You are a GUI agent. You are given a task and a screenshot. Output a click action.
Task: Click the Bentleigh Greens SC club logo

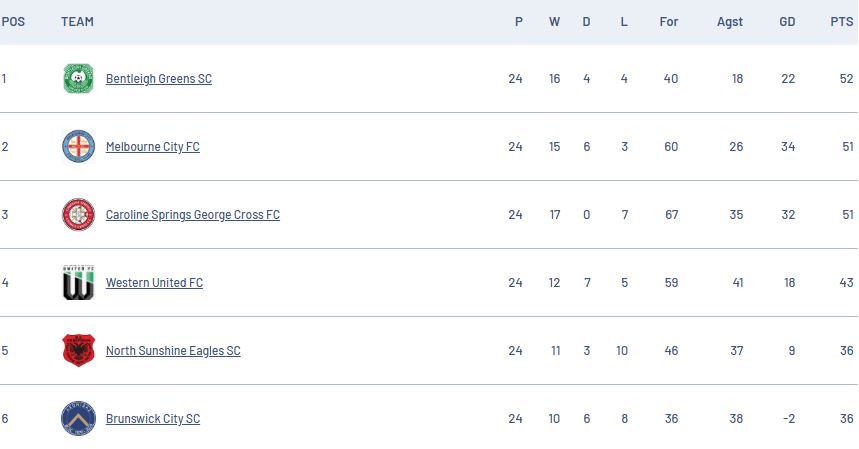[x=78, y=79]
